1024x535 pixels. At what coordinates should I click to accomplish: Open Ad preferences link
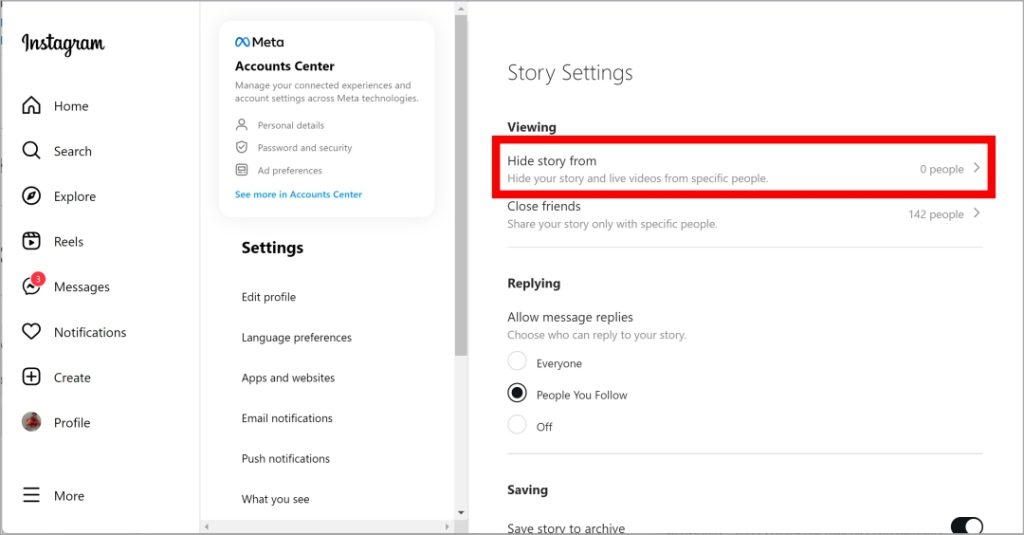pyautogui.click(x=289, y=170)
